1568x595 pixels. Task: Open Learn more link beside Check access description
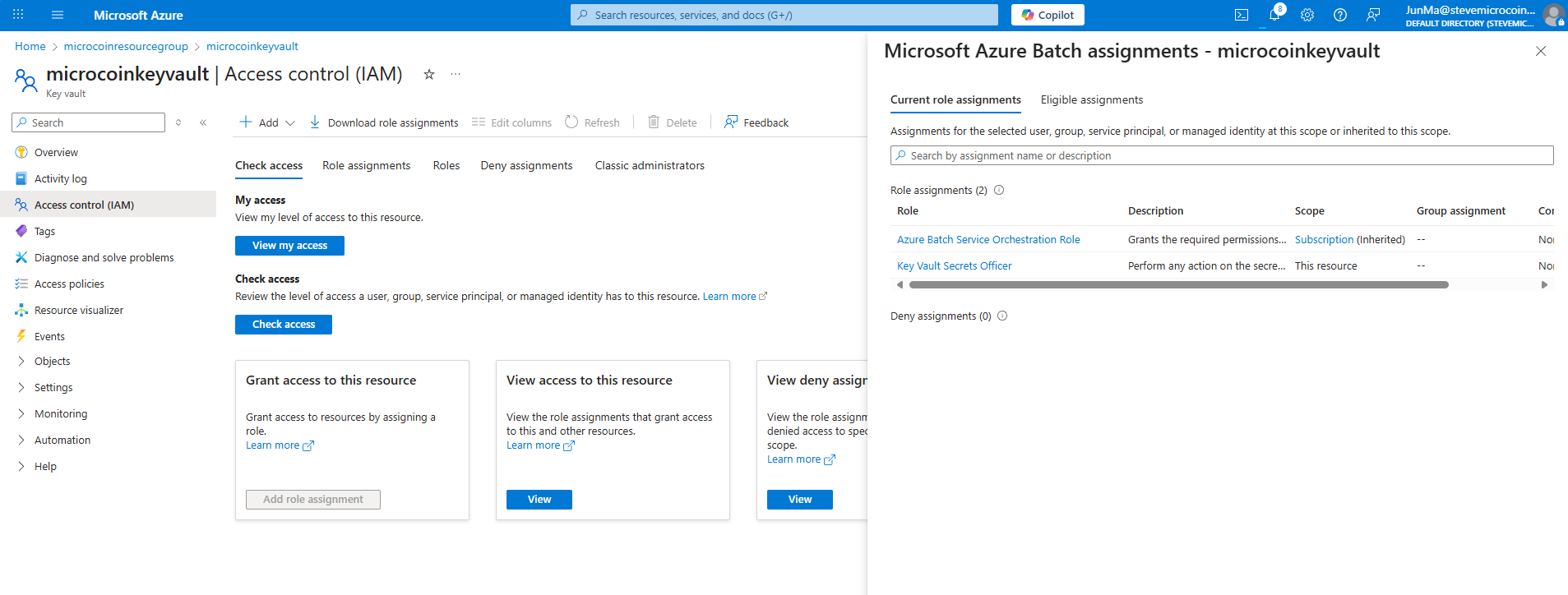click(735, 296)
